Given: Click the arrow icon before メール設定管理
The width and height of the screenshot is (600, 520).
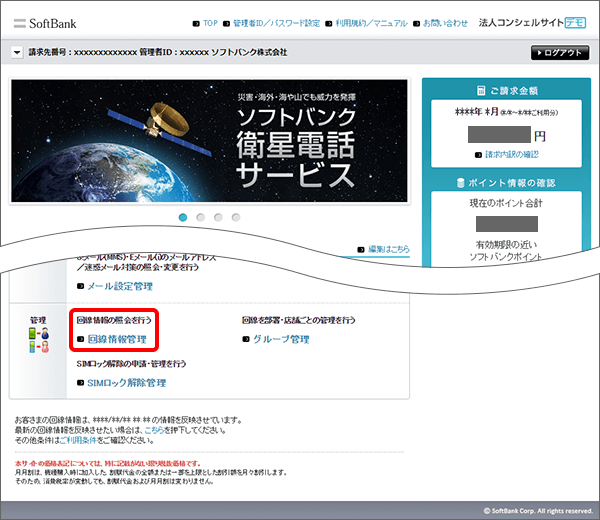Looking at the screenshot, I should [x=80, y=286].
